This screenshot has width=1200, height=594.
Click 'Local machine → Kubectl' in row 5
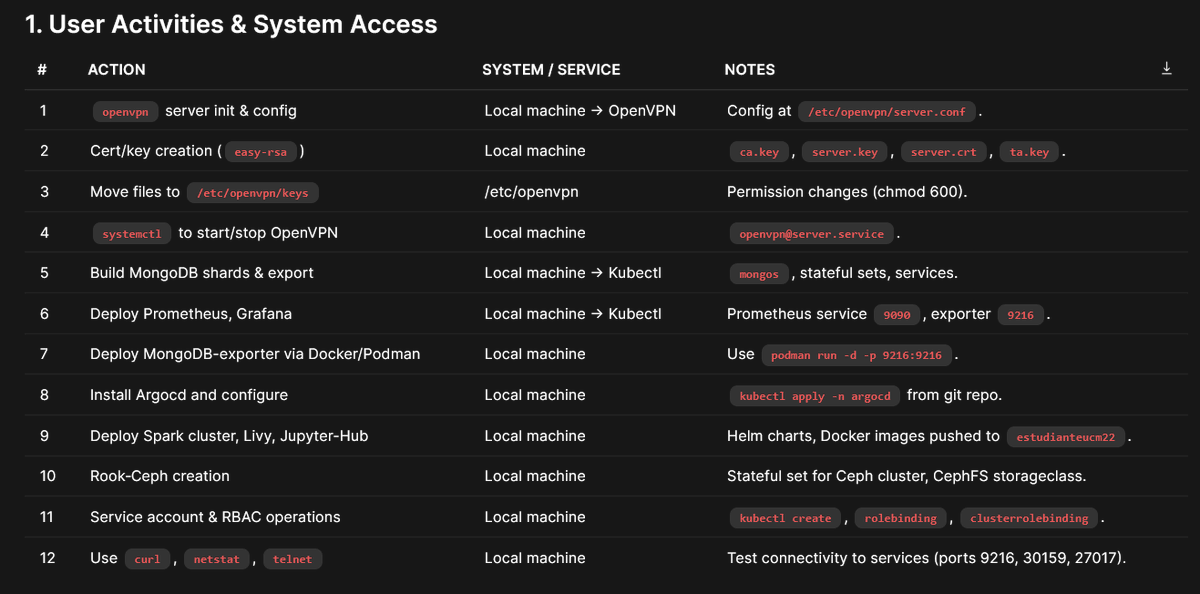[x=573, y=273]
